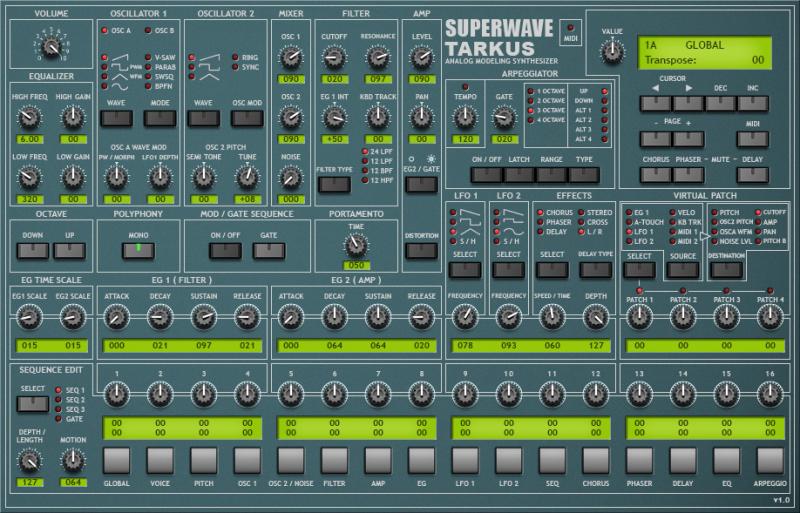Viewport: 800px width, 513px height.
Task: Click the green LCD display
Action: pos(705,53)
